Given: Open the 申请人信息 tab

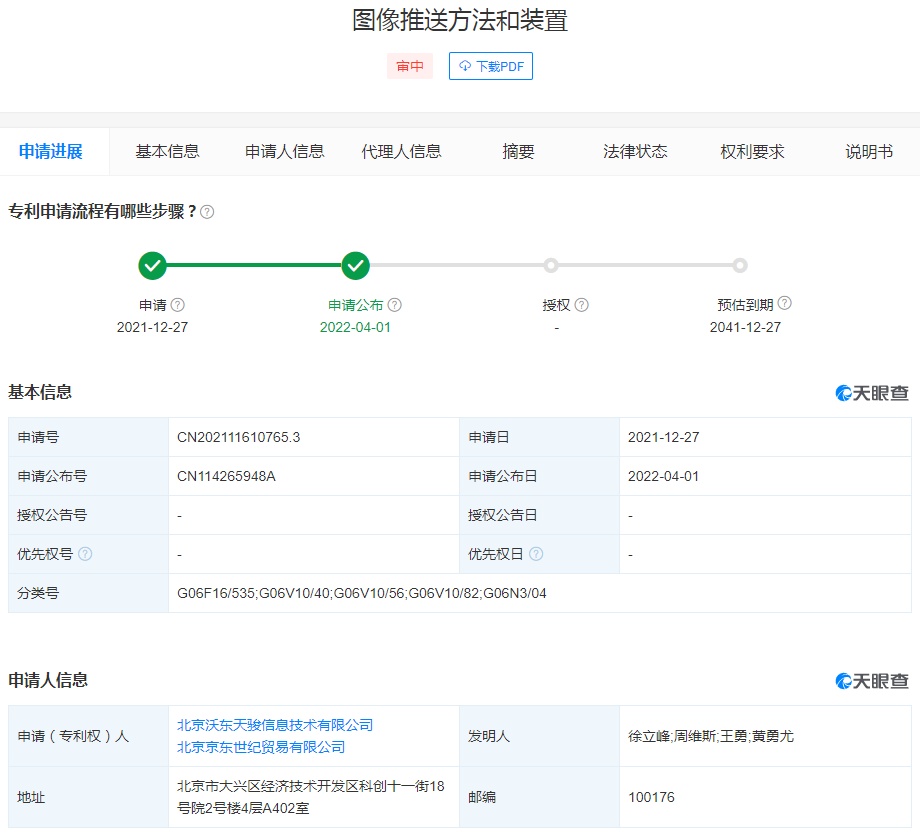Looking at the screenshot, I should [285, 151].
